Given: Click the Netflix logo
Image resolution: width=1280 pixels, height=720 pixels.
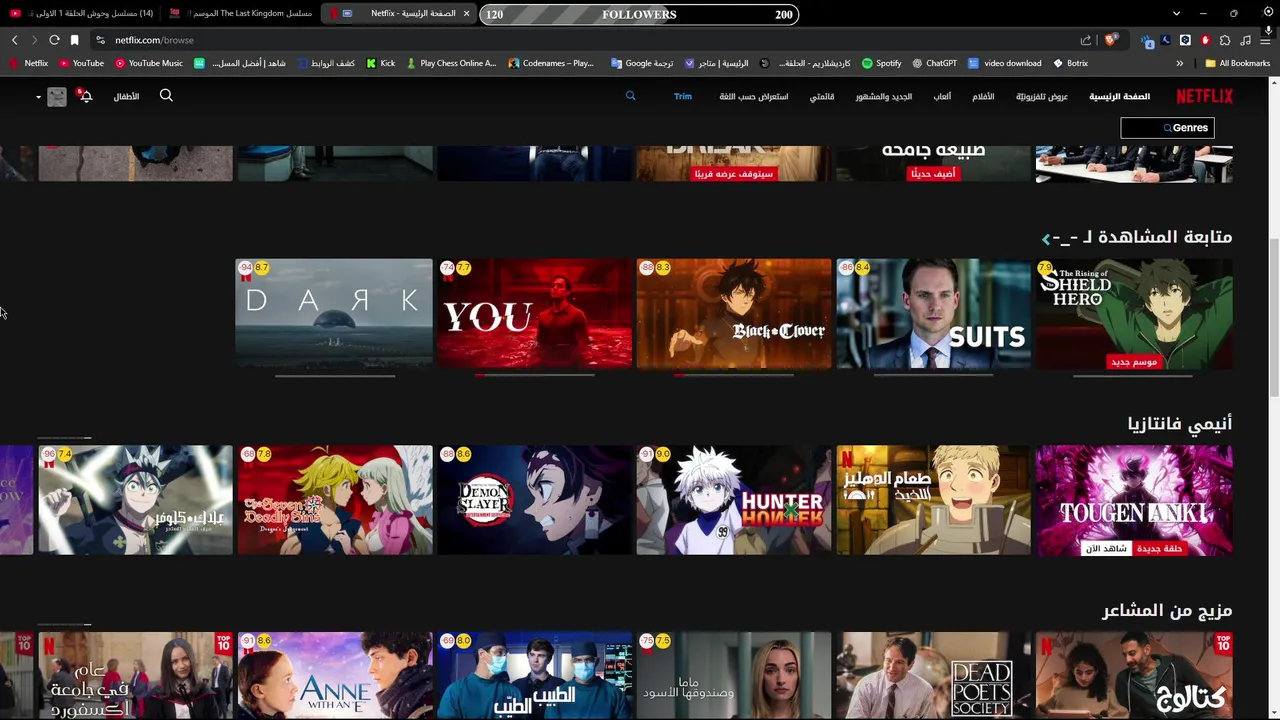Looking at the screenshot, I should [x=1204, y=96].
